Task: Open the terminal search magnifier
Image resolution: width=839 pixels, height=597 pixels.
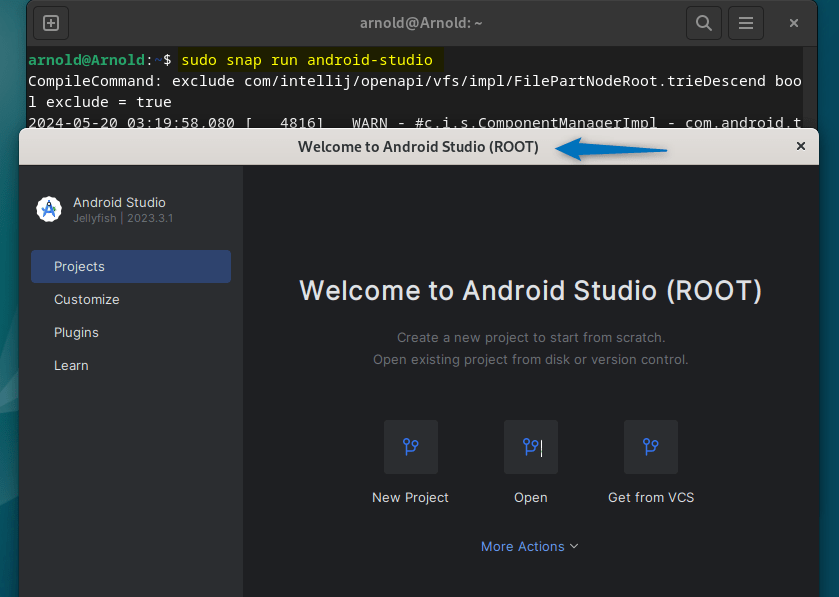Action: (704, 22)
